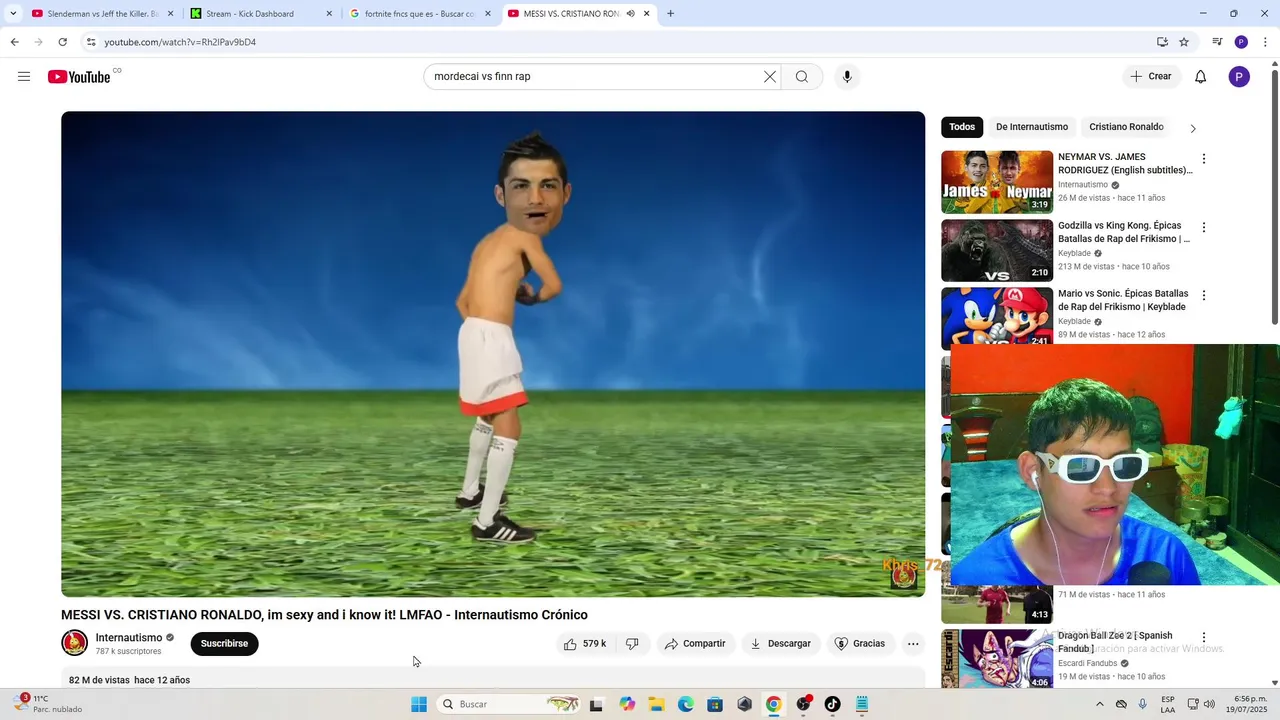This screenshot has width=1280, height=720.
Task: Open options for Godzilla vs King Kong video
Action: click(1204, 227)
